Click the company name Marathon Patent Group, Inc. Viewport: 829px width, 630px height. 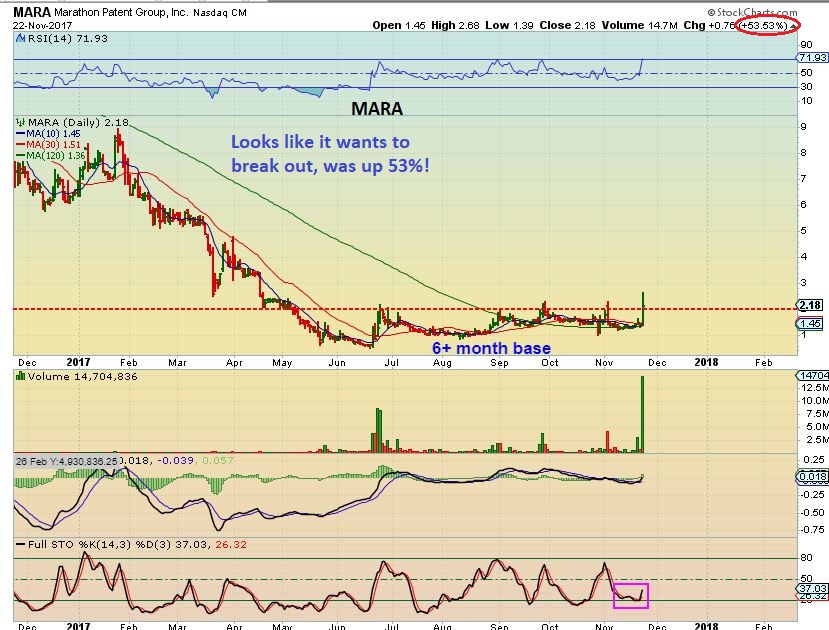pyautogui.click(x=121, y=12)
